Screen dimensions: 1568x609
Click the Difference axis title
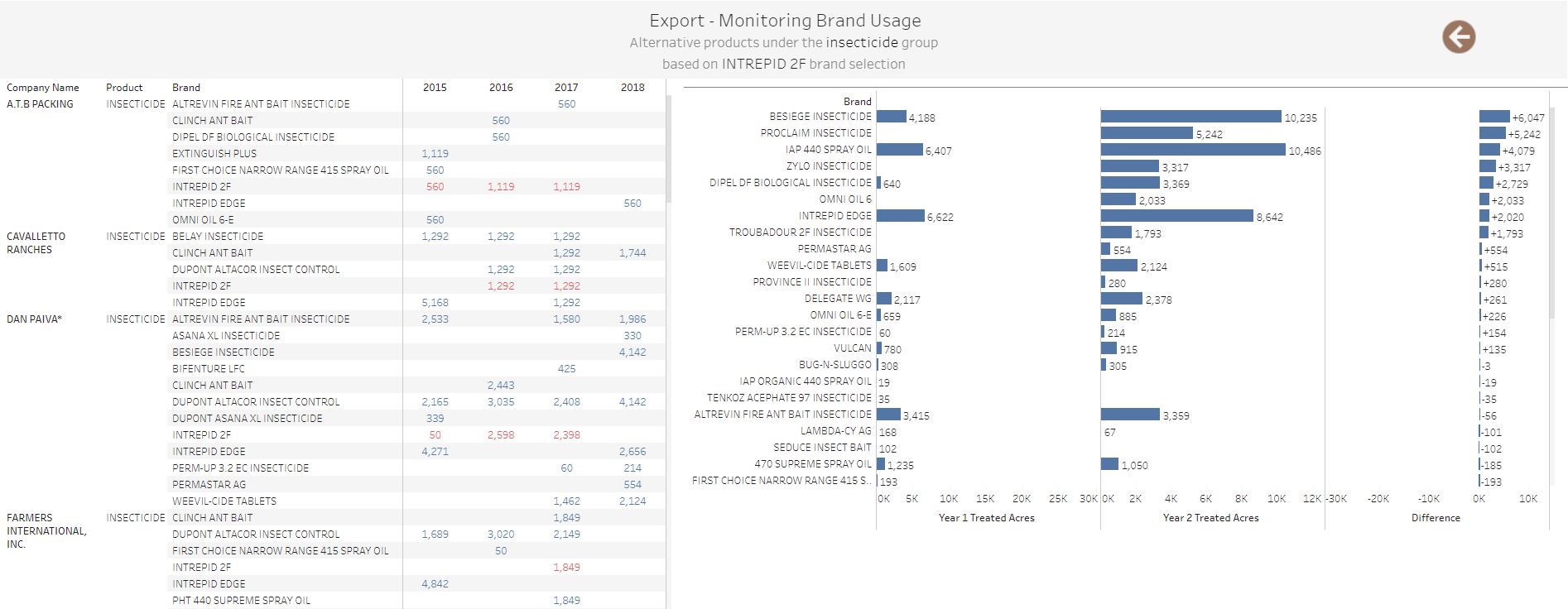click(1436, 517)
